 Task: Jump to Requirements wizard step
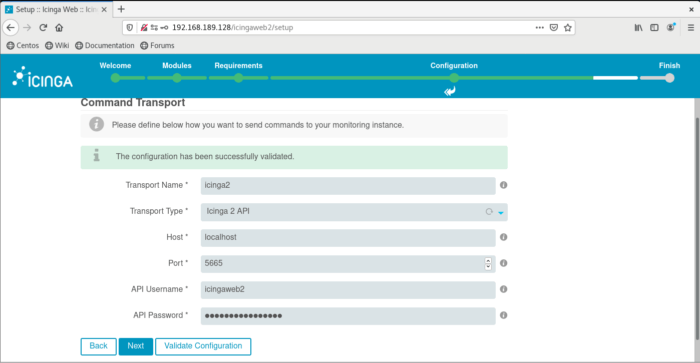click(238, 71)
